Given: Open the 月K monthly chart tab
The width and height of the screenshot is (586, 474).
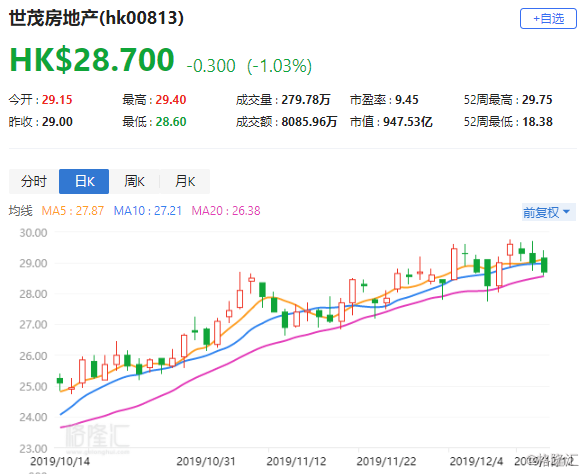Looking at the screenshot, I should click(x=185, y=181).
